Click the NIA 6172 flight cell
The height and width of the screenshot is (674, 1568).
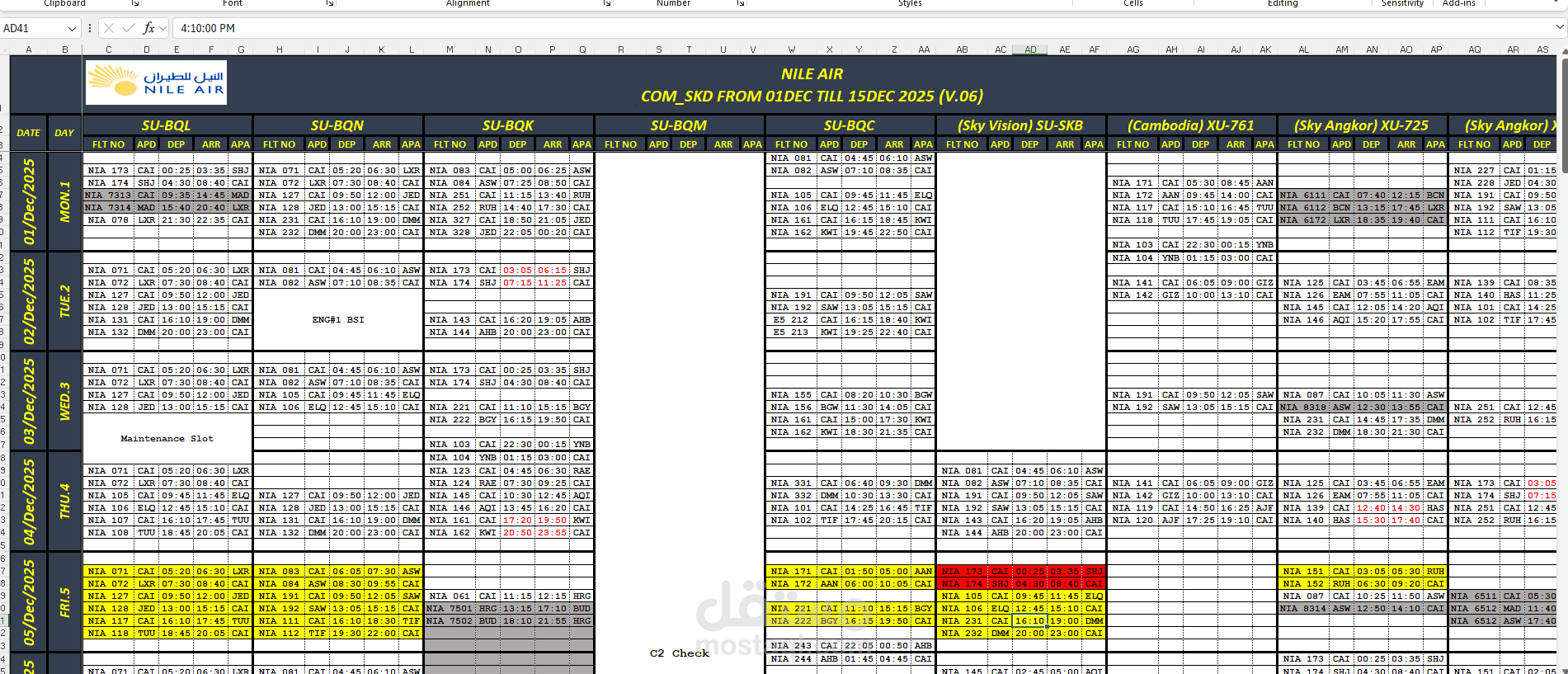tap(1303, 220)
